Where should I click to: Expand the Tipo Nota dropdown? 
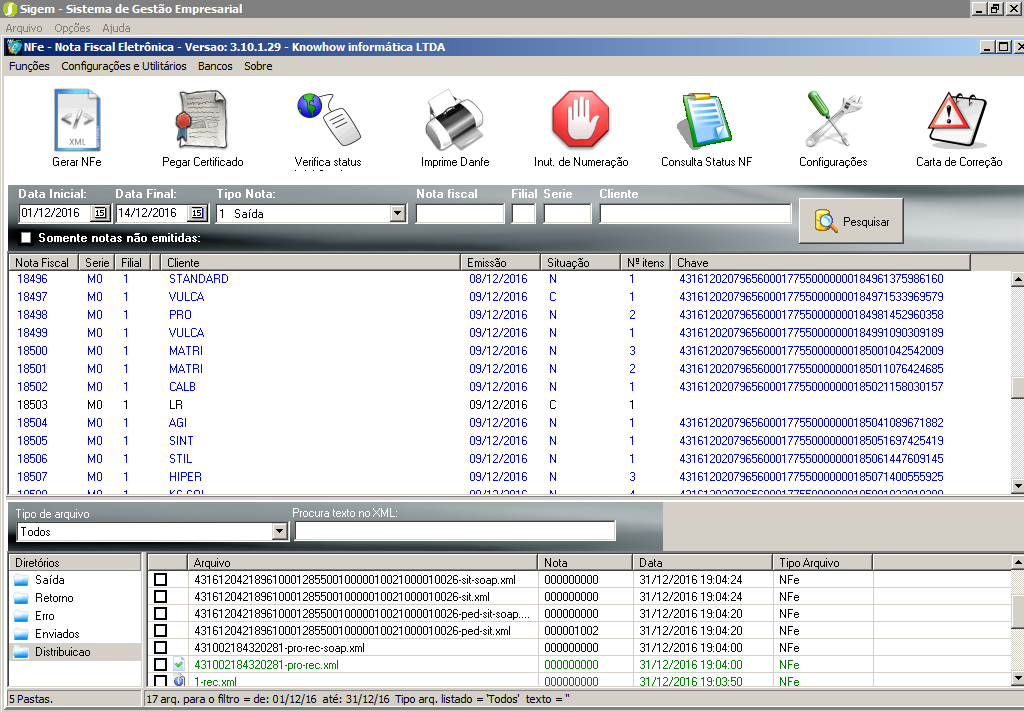397,213
